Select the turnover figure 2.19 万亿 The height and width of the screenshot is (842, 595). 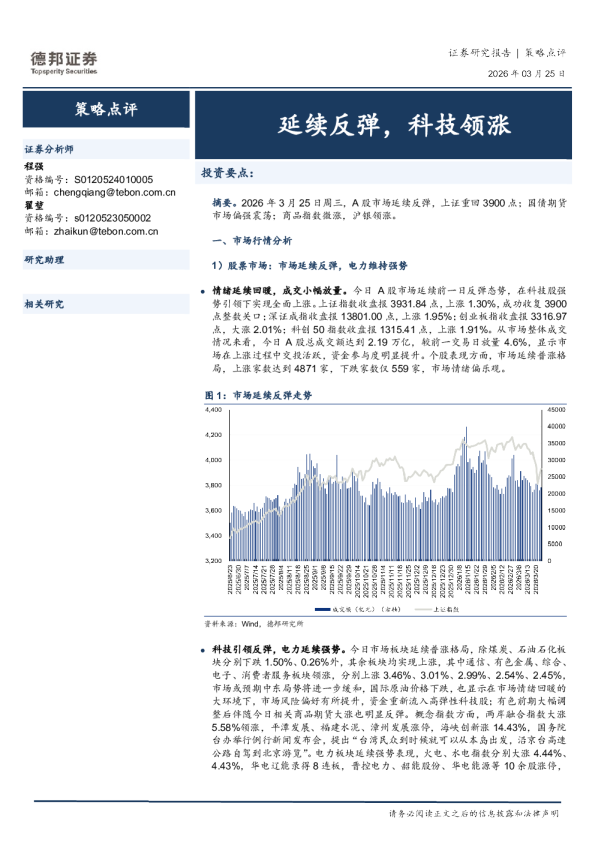click(389, 342)
